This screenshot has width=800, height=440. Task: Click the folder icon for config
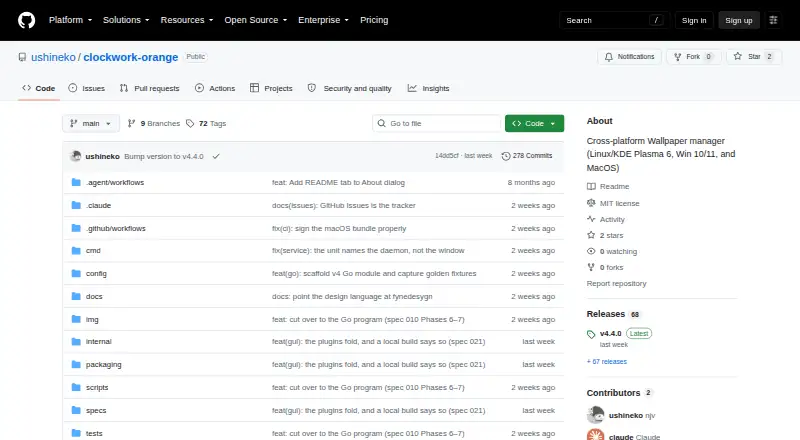pyautogui.click(x=76, y=274)
